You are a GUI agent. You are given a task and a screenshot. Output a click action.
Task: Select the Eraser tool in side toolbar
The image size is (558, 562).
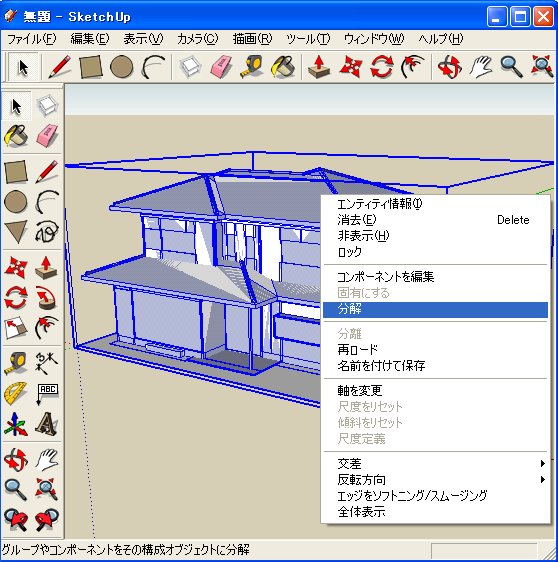47,136
